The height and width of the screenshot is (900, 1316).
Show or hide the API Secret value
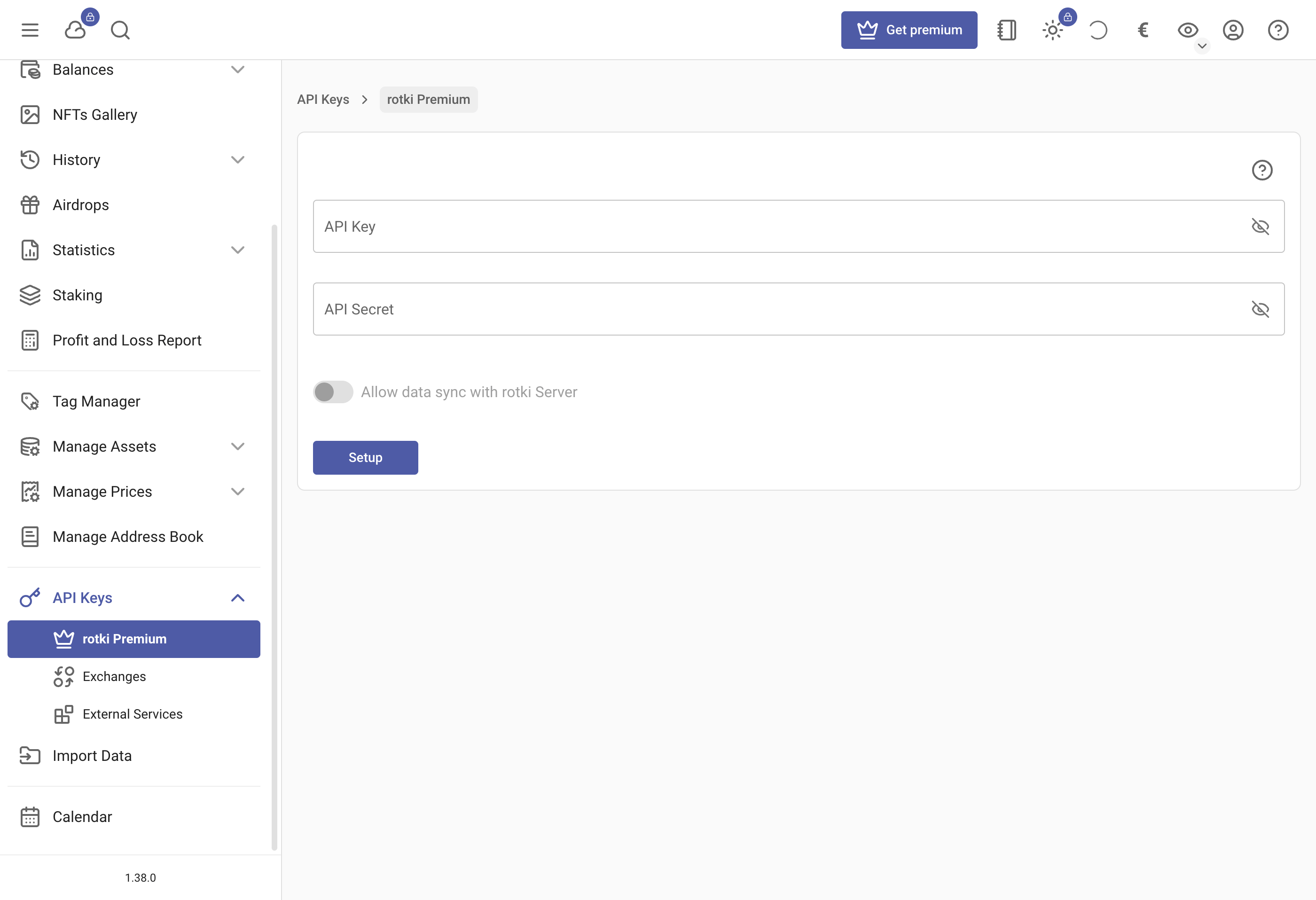click(x=1260, y=309)
